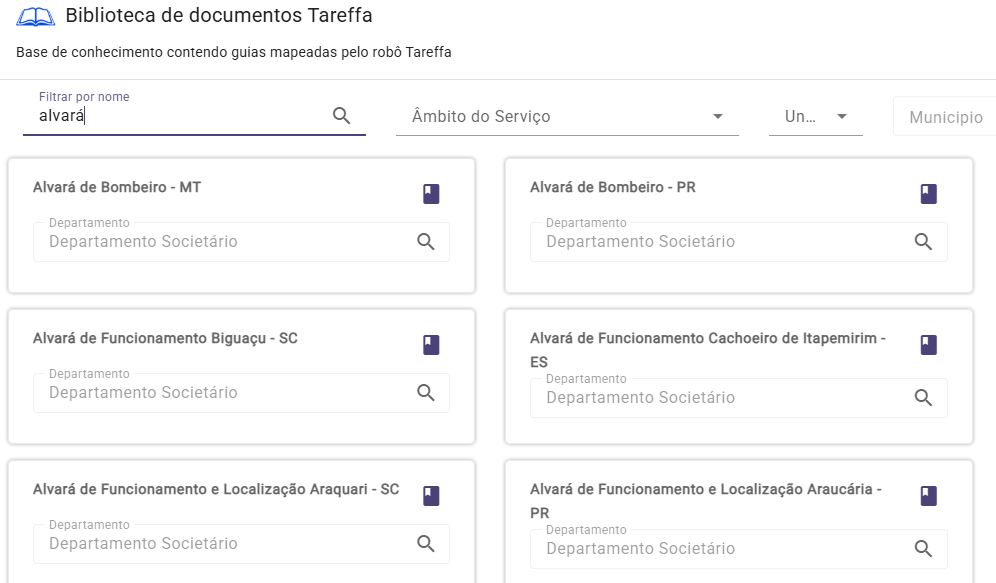Click Departamento field in Araucária - PR card
The width and height of the screenshot is (996, 583).
point(739,549)
